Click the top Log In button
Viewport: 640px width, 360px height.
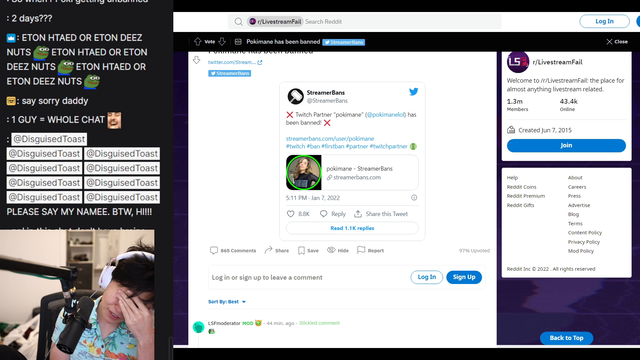604,21
